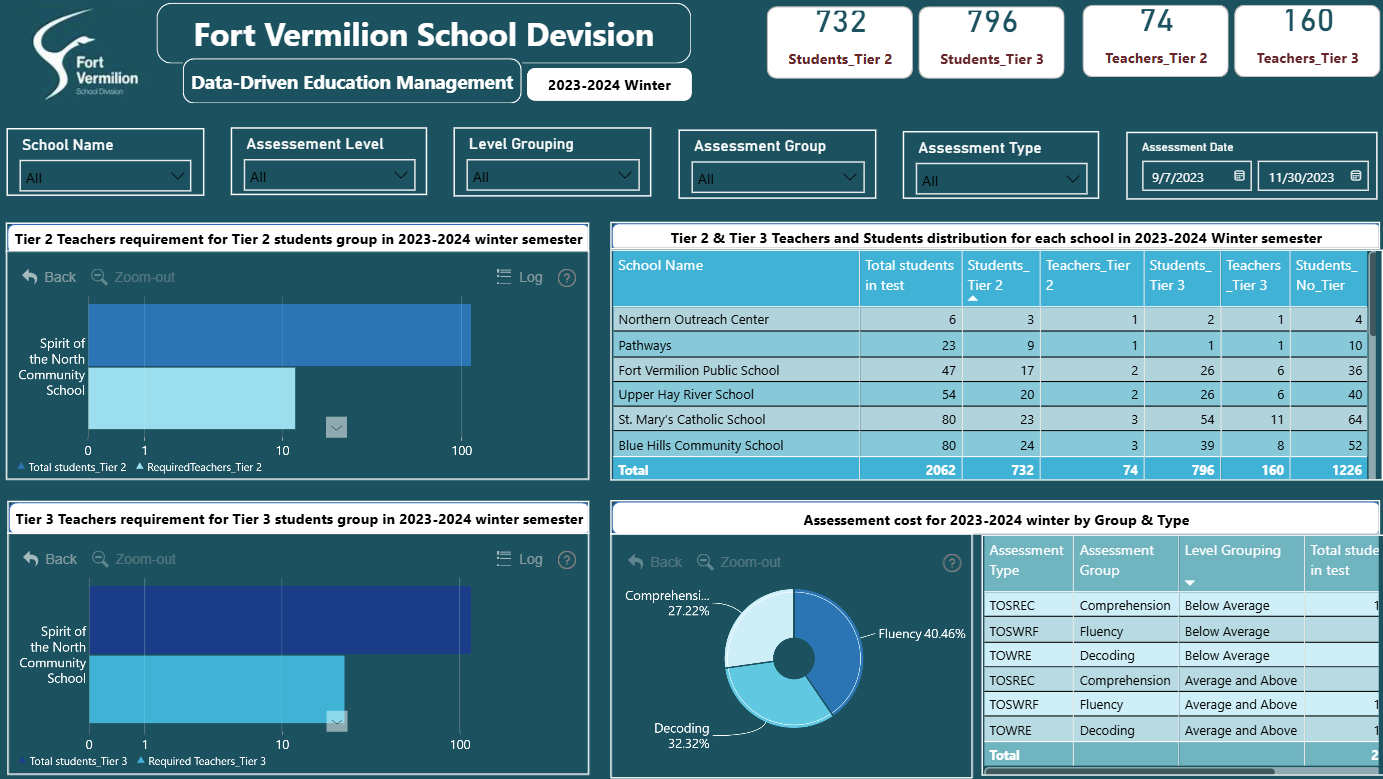Image resolution: width=1383 pixels, height=779 pixels.
Task: Click Zoom-out in the Tier 3 teachers chart
Action: [133, 559]
